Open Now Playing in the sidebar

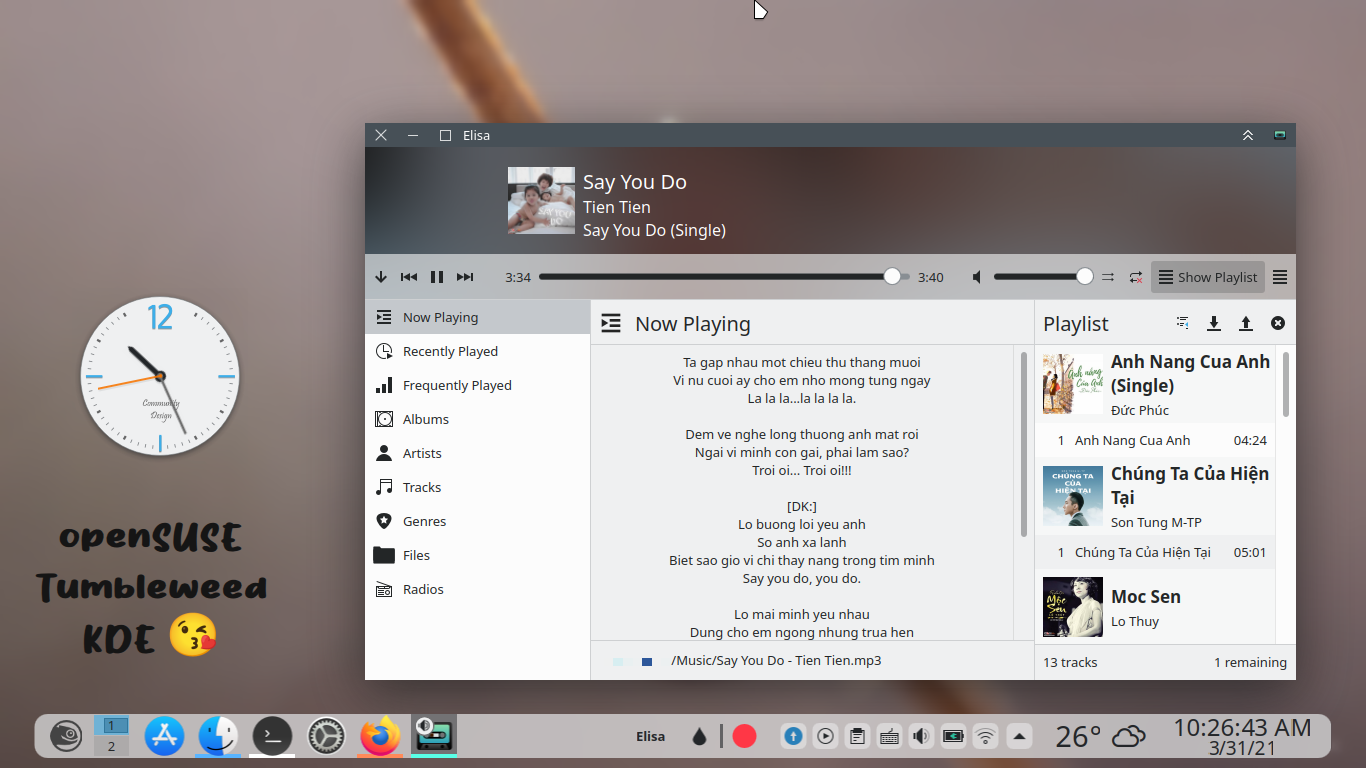click(x=478, y=317)
